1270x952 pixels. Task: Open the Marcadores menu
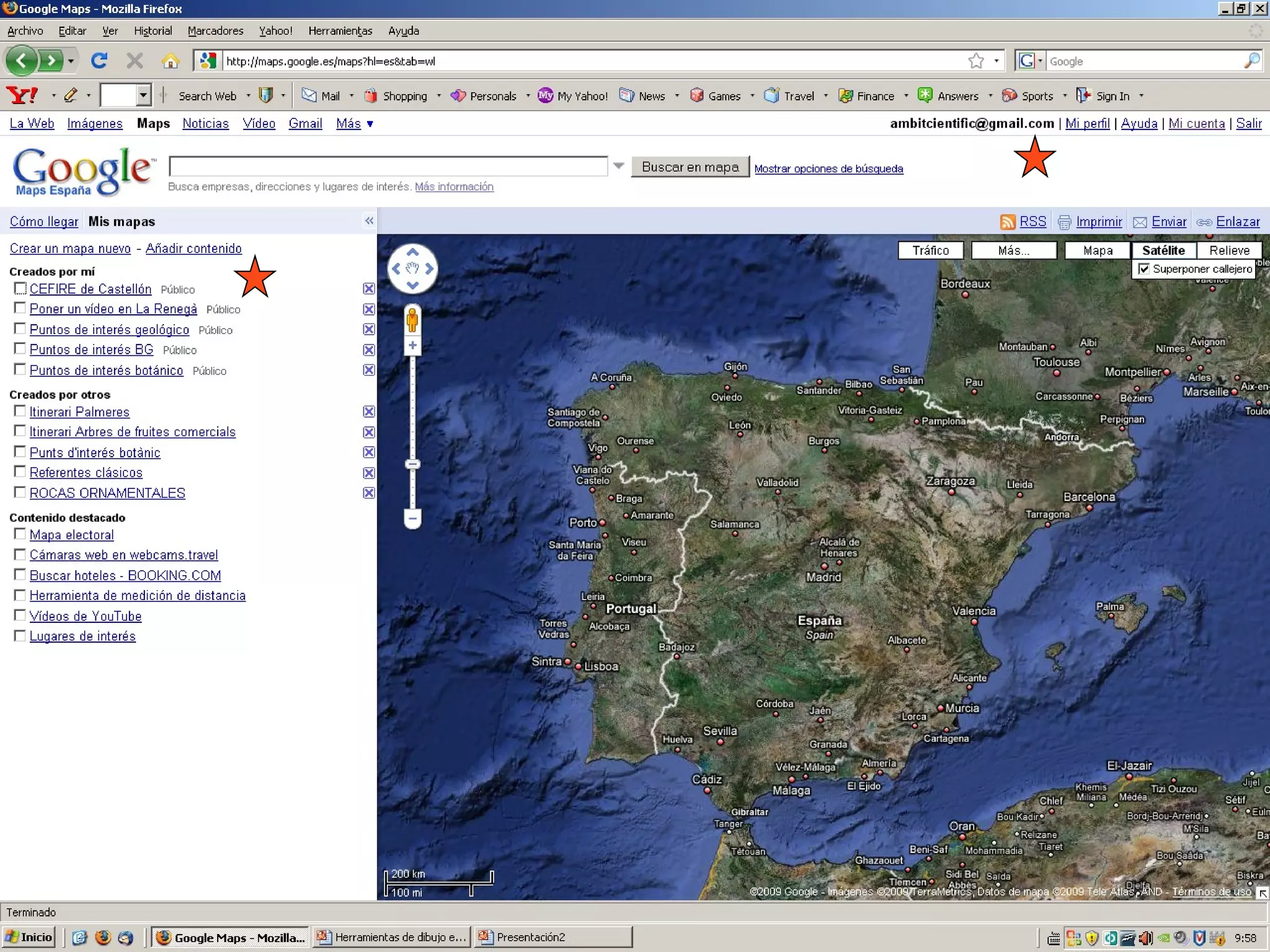click(x=215, y=31)
